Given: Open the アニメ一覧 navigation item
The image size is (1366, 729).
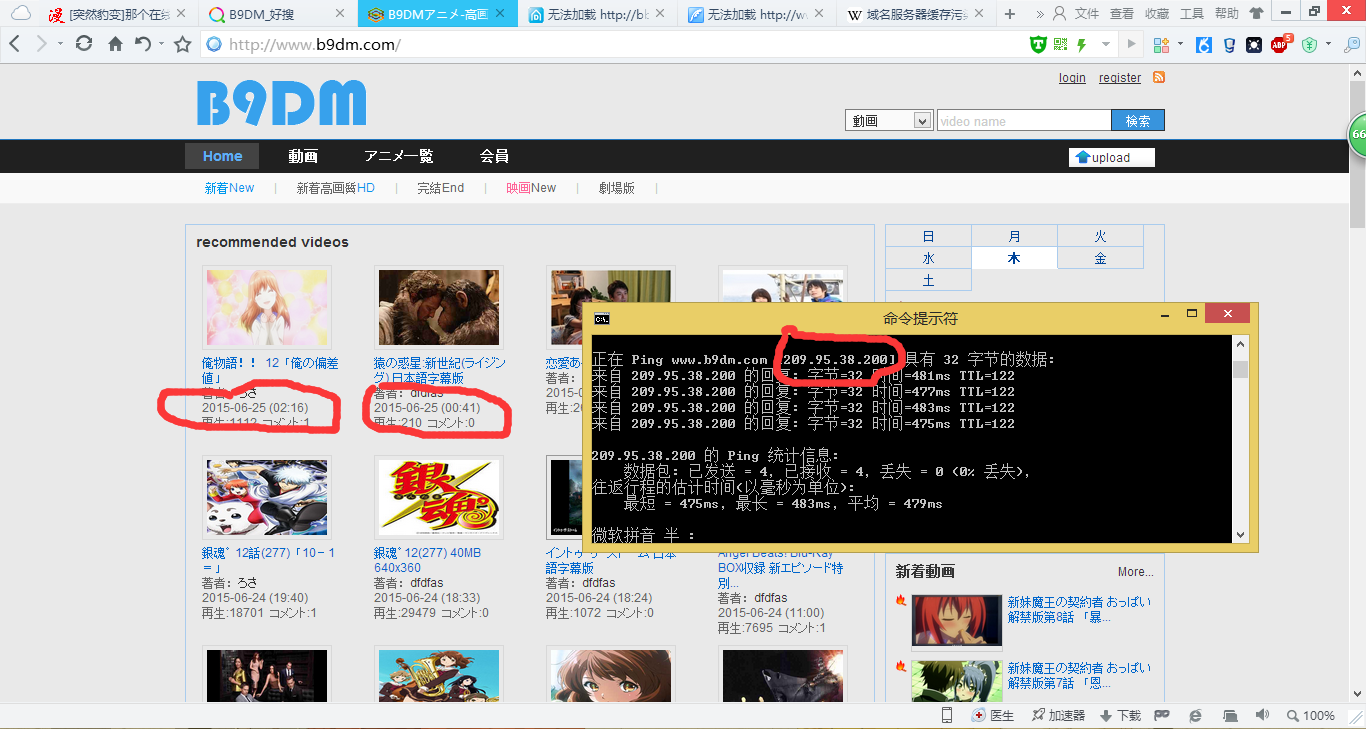Looking at the screenshot, I should [398, 156].
